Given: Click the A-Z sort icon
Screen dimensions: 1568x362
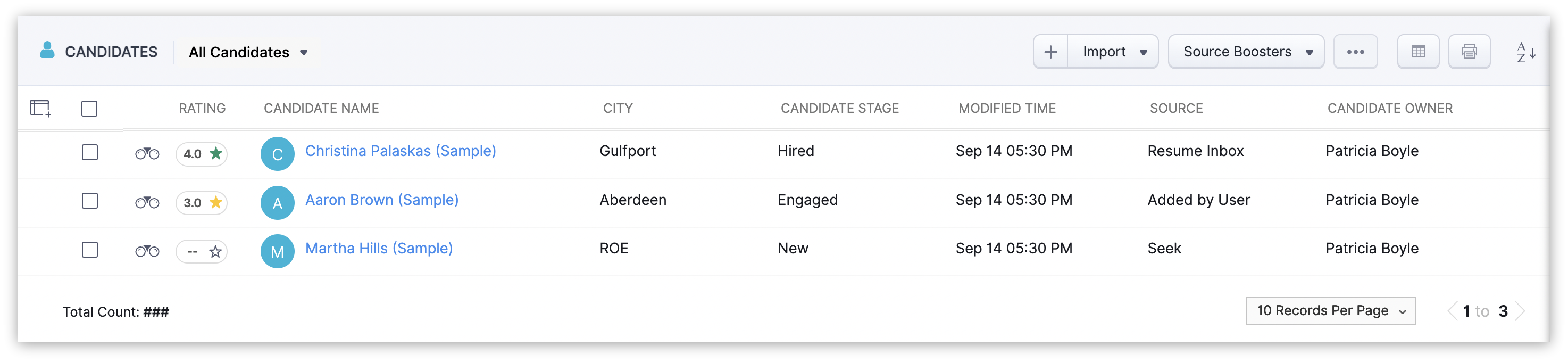Looking at the screenshot, I should coord(1525,52).
